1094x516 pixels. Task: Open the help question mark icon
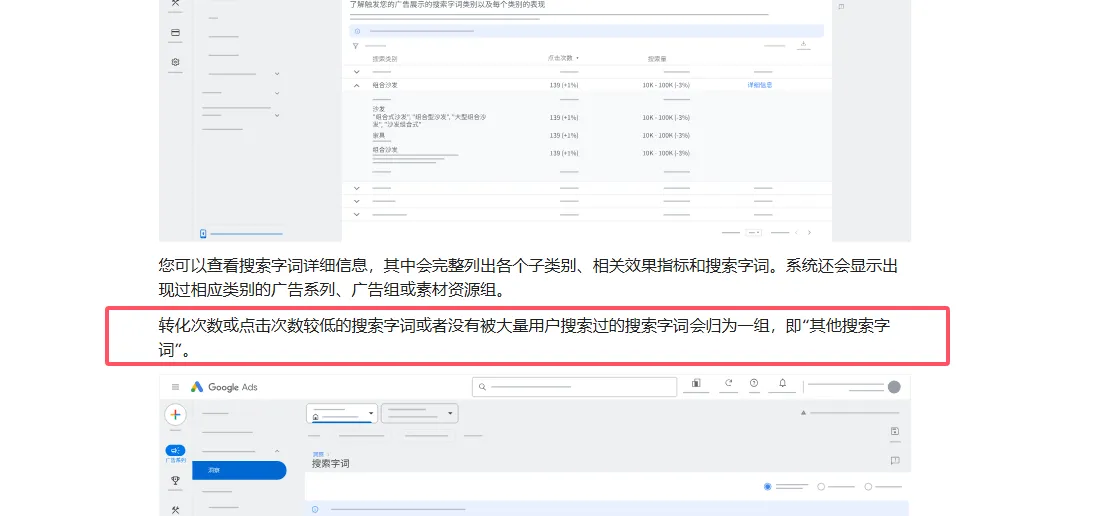click(x=754, y=383)
